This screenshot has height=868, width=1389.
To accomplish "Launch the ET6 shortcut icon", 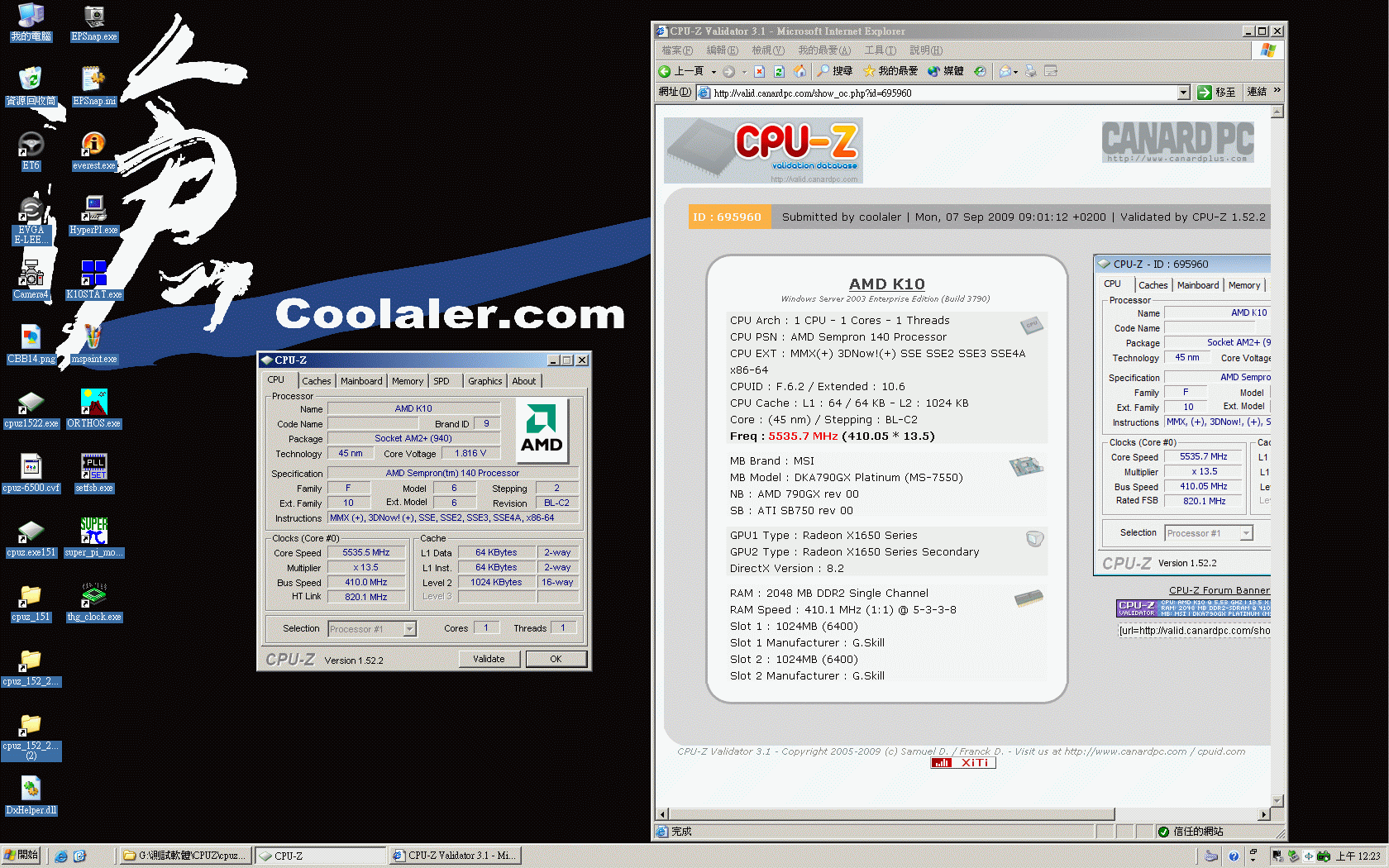I will [31, 150].
